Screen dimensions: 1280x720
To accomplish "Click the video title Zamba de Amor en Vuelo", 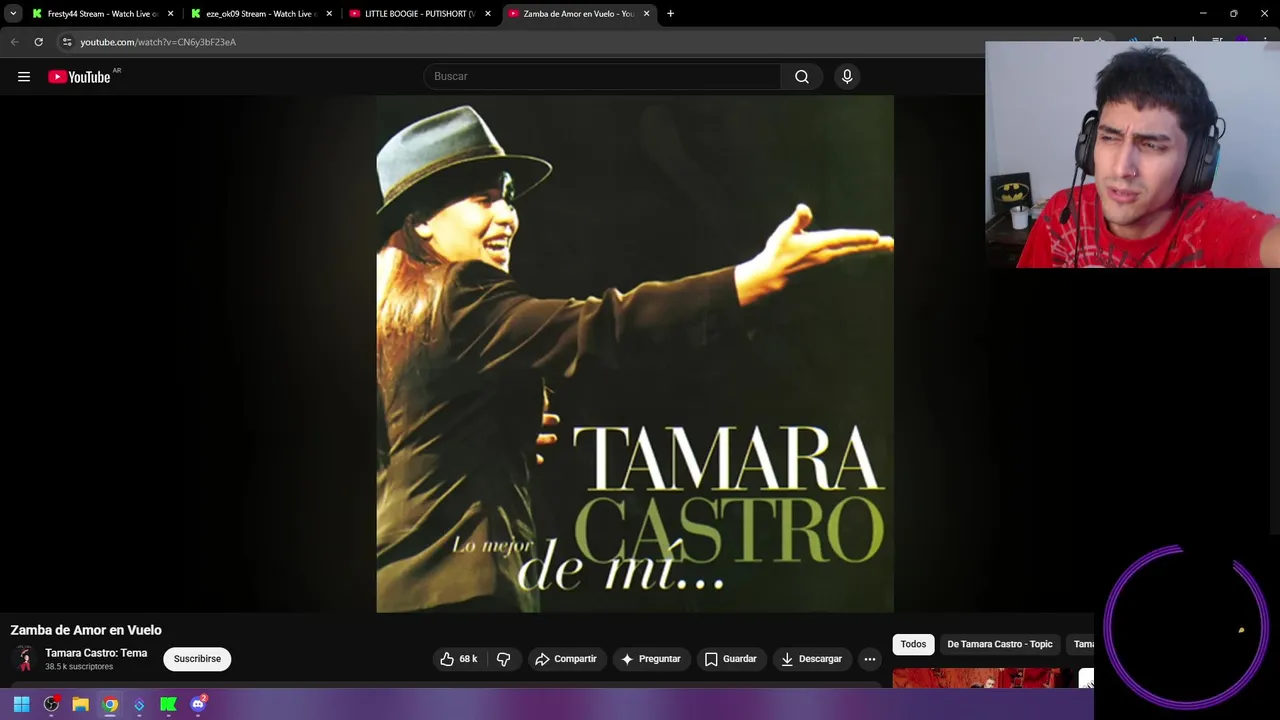I will point(86,630).
